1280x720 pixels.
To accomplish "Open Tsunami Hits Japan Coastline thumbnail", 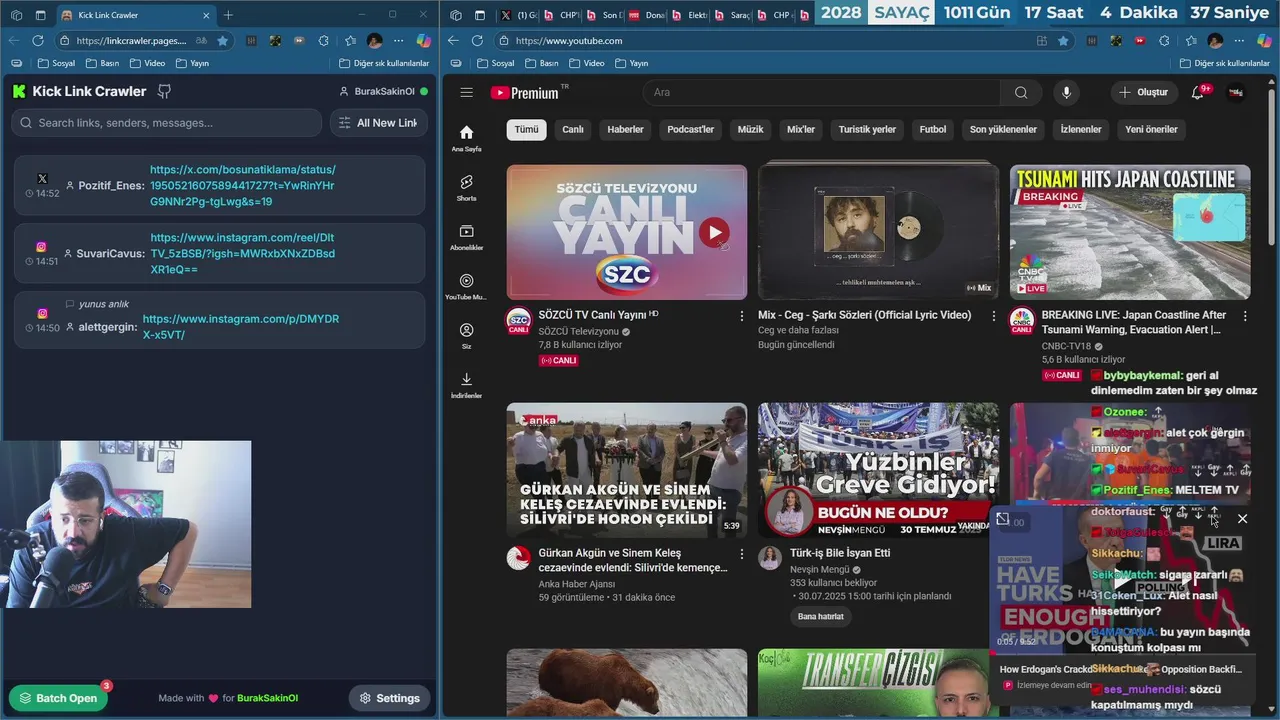I will [1130, 232].
